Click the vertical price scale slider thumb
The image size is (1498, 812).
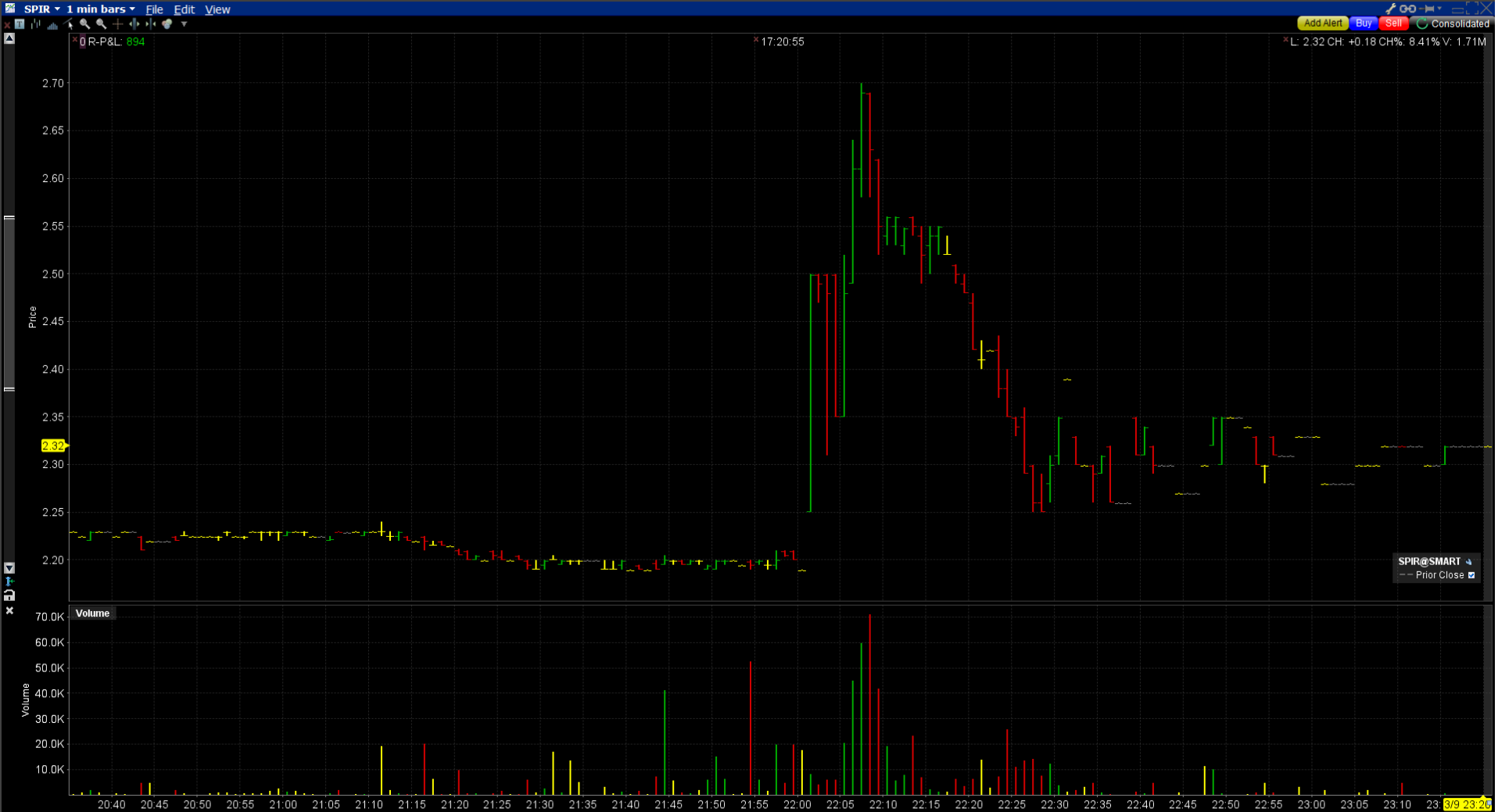pyautogui.click(x=9, y=303)
